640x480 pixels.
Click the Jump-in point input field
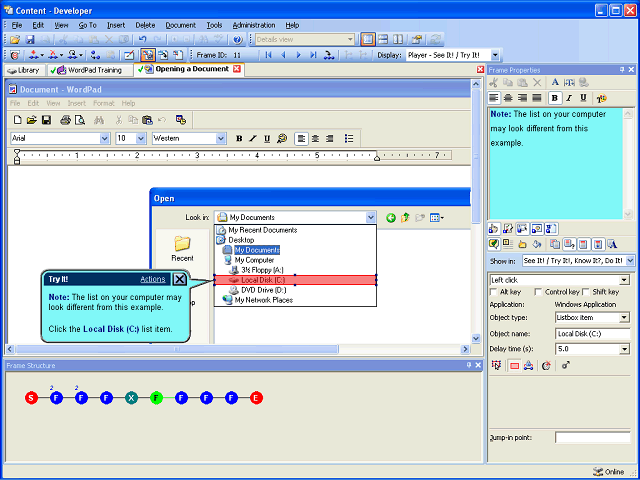click(x=592, y=438)
